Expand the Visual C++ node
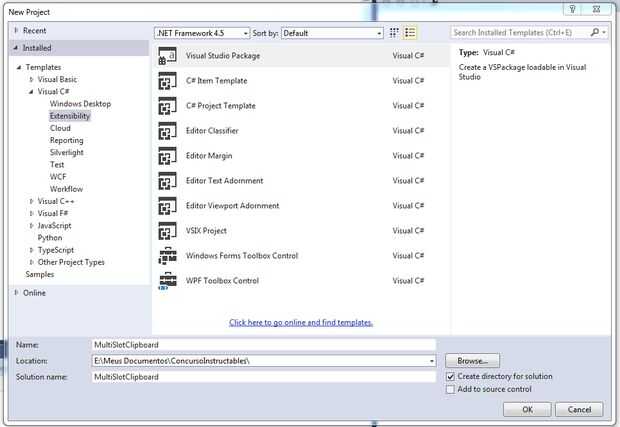The image size is (620, 427). tap(31, 201)
